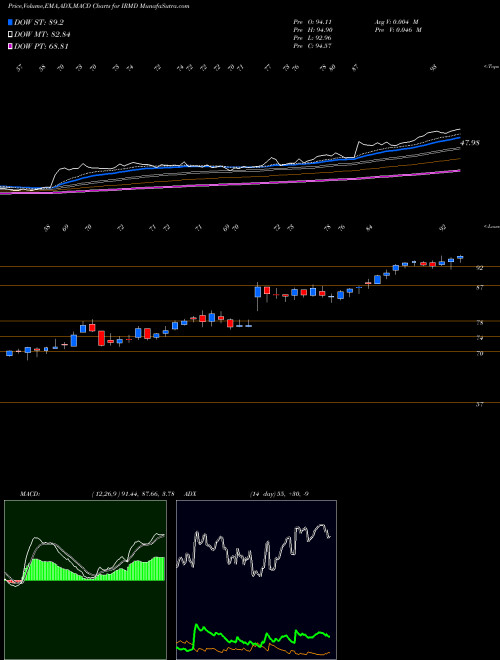500x660 pixels.
Task: Click the magenta DOW PT legend swatch
Action: (x=11, y=46)
